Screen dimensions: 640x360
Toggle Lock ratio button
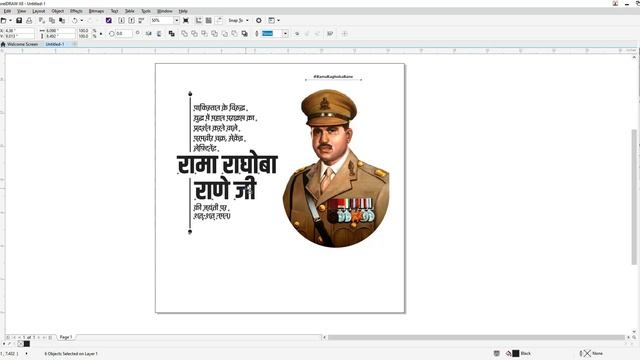101,33
